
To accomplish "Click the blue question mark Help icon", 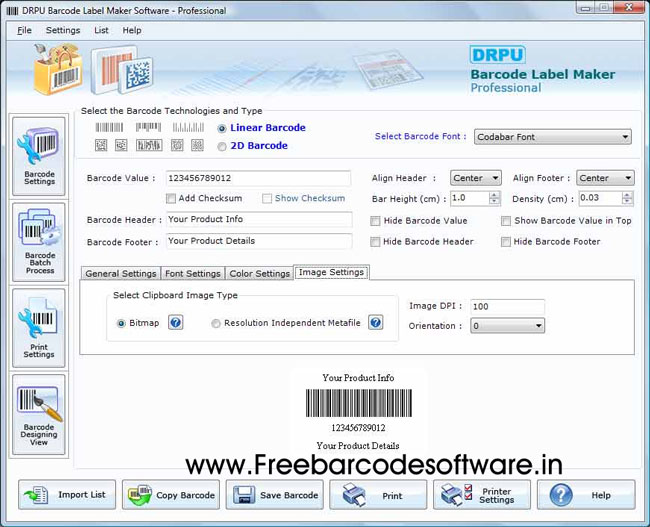I will point(561,495).
